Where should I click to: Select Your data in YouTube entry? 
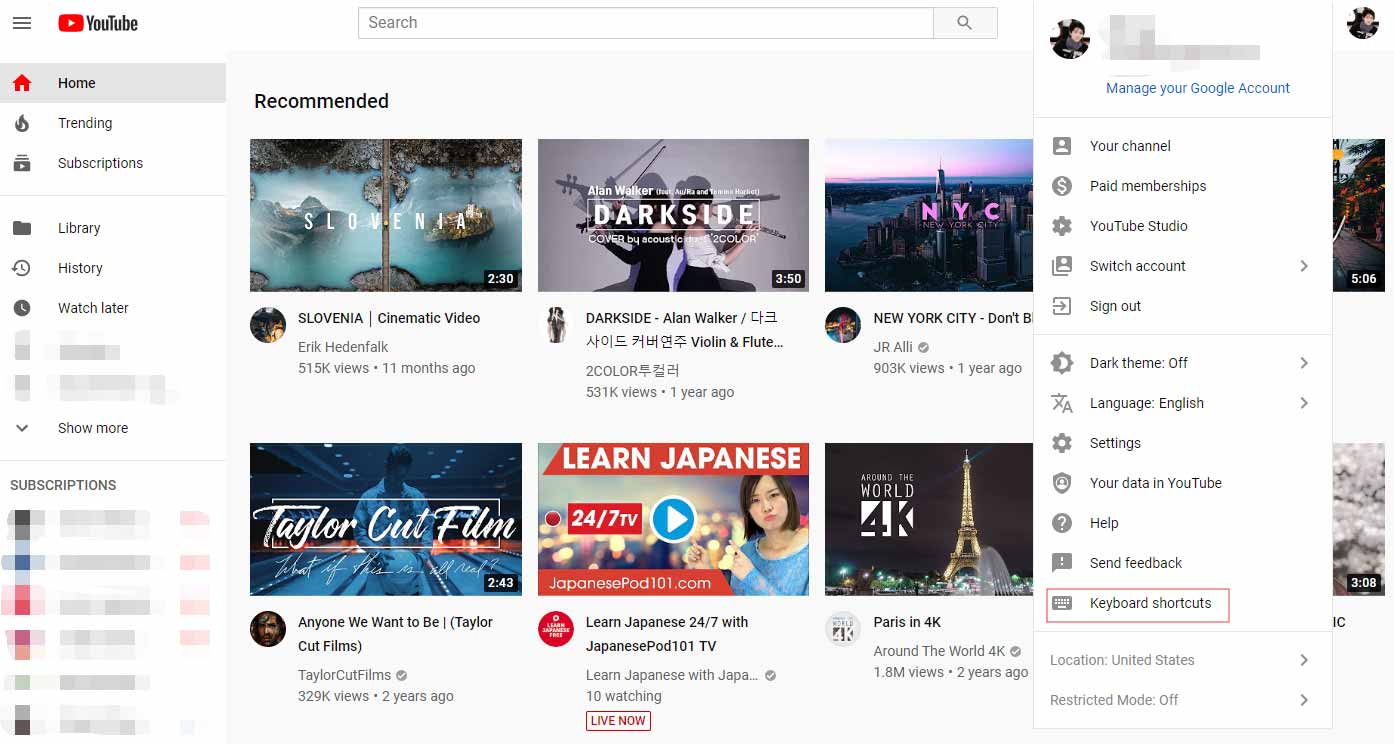click(x=1183, y=483)
